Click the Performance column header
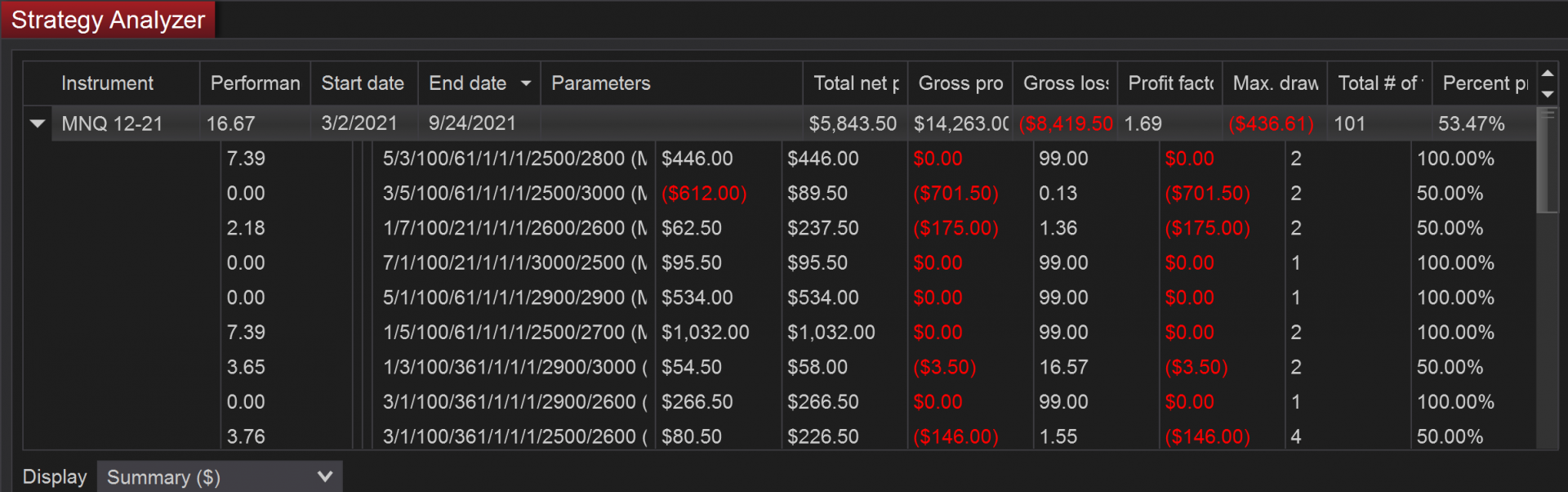 coord(255,83)
